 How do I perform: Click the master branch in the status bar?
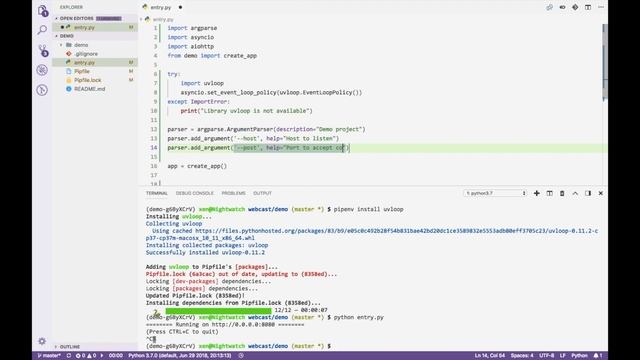pos(49,356)
